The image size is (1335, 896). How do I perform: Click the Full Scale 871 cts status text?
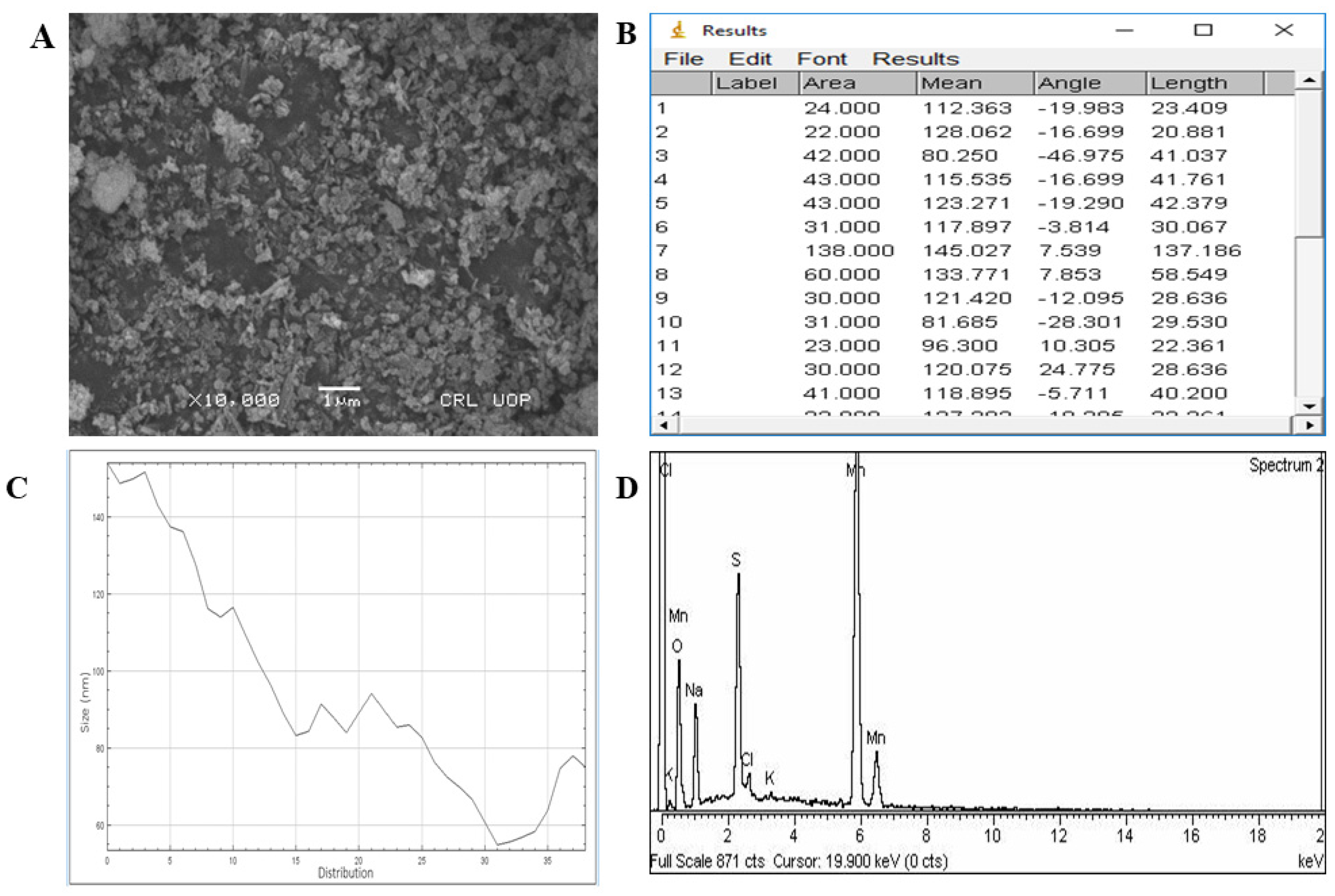[x=708, y=861]
